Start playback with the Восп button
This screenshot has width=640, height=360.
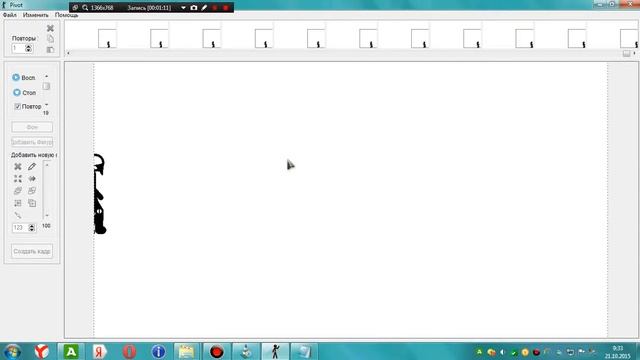coord(24,78)
